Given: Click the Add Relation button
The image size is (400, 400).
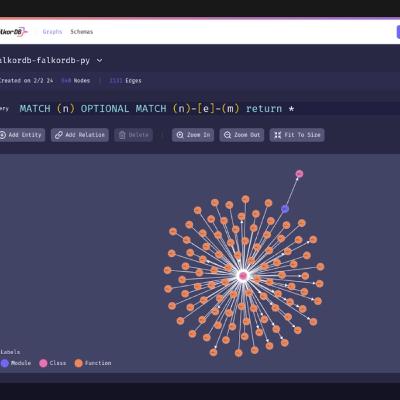Looking at the screenshot, I should (x=80, y=135).
